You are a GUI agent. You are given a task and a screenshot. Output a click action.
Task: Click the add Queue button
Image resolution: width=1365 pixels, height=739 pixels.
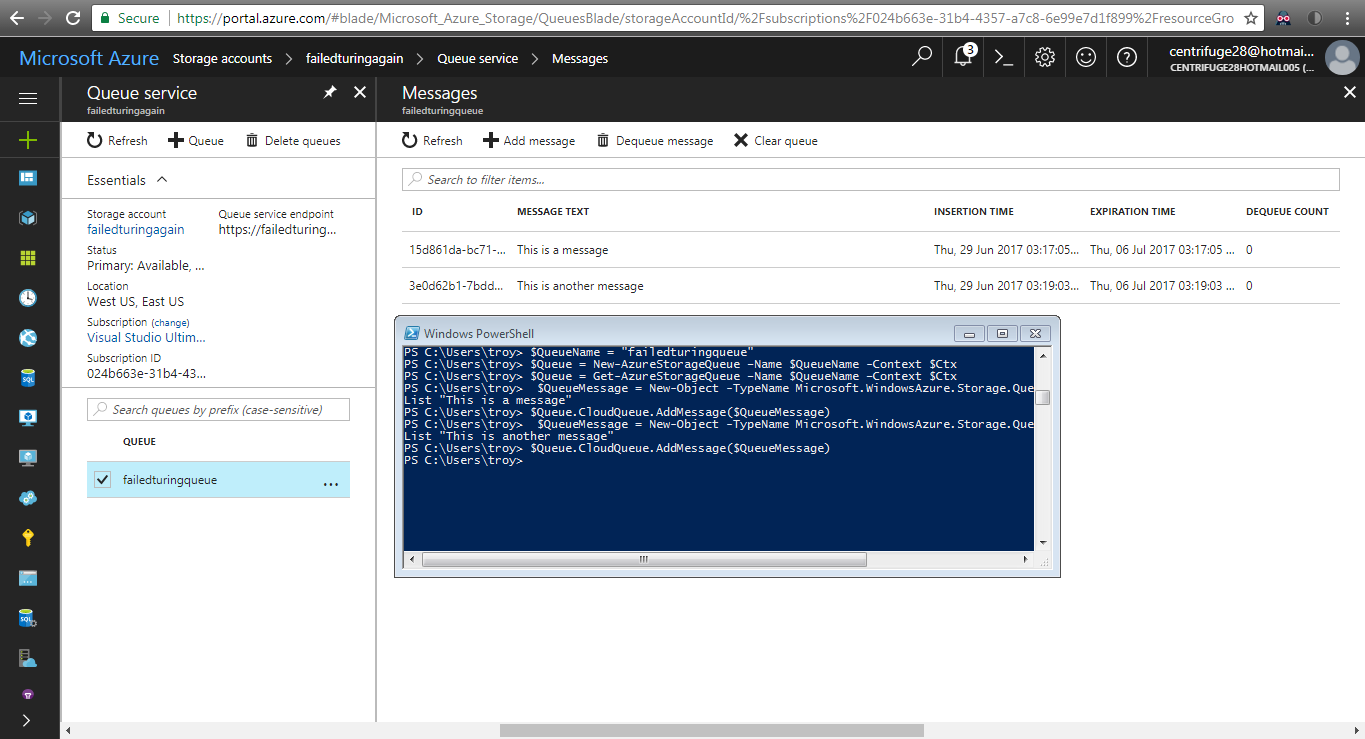196,141
